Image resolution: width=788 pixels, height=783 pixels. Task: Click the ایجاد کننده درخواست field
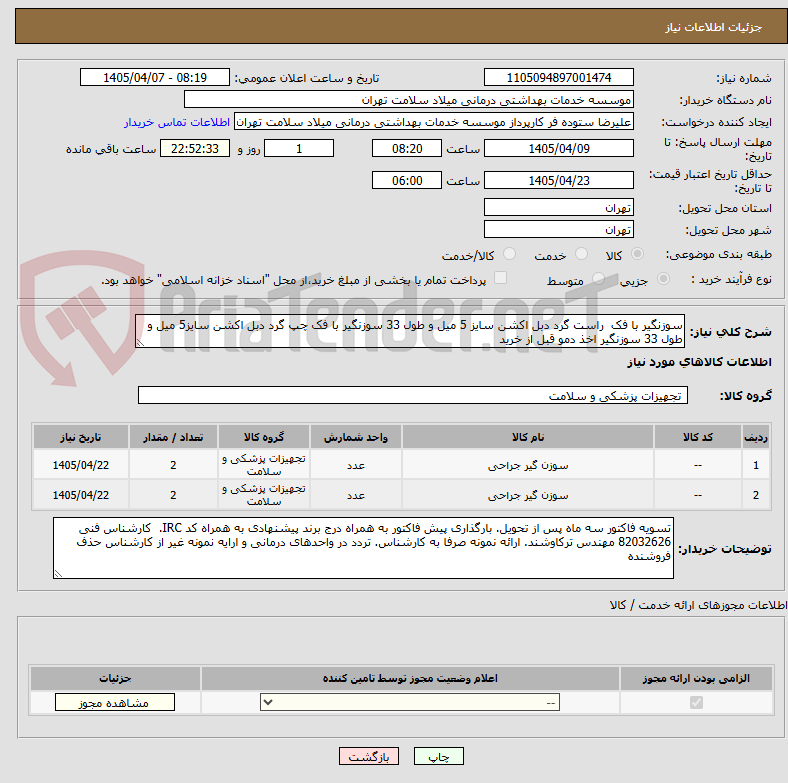pyautogui.click(x=434, y=122)
